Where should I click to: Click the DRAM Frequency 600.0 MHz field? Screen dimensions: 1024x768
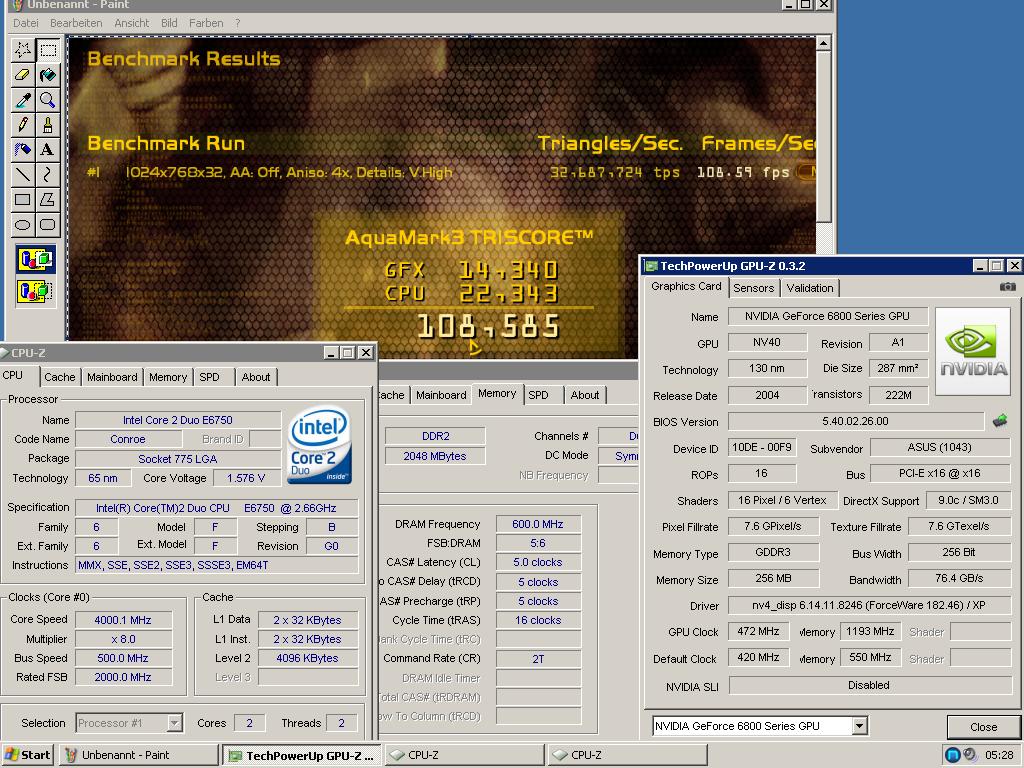(x=538, y=524)
